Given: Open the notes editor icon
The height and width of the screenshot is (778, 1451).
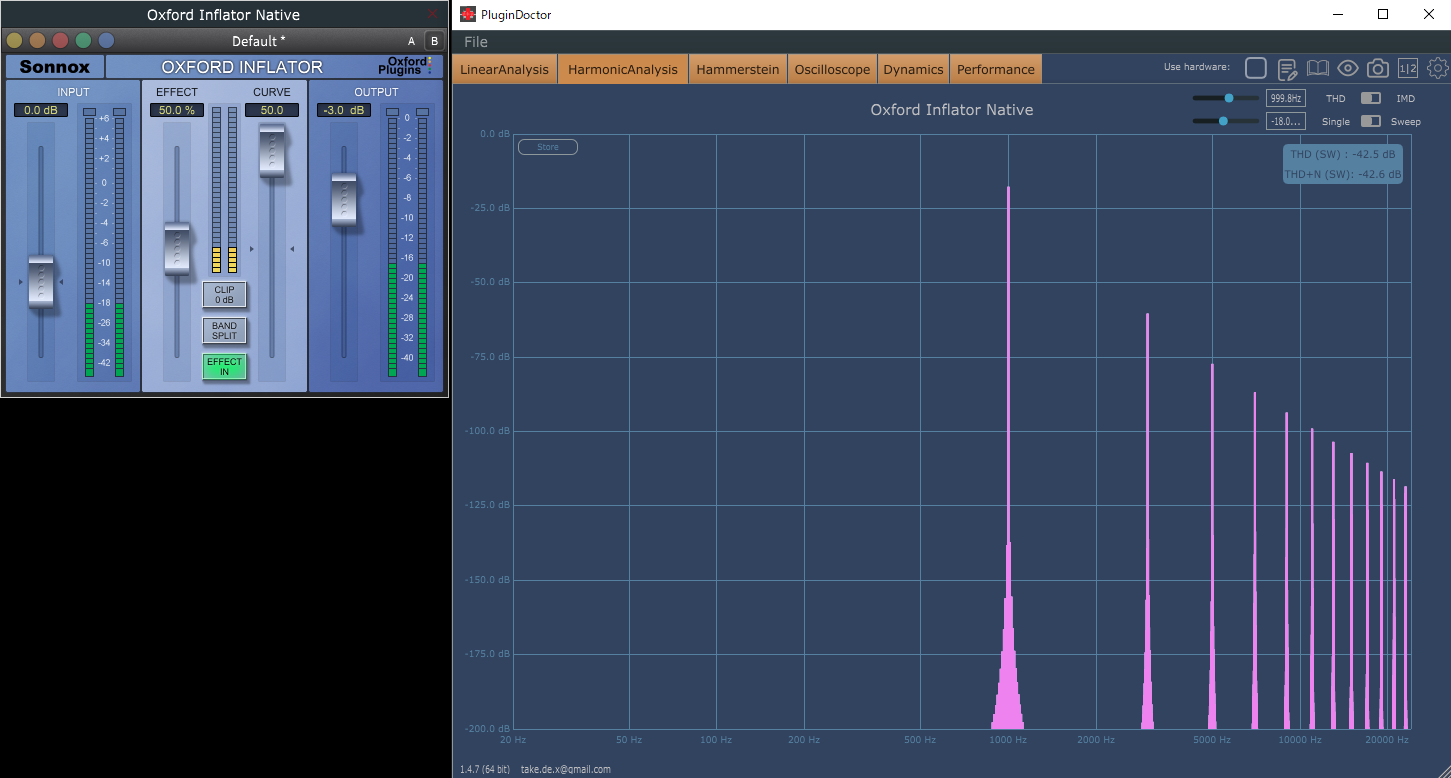Looking at the screenshot, I should tap(1287, 68).
